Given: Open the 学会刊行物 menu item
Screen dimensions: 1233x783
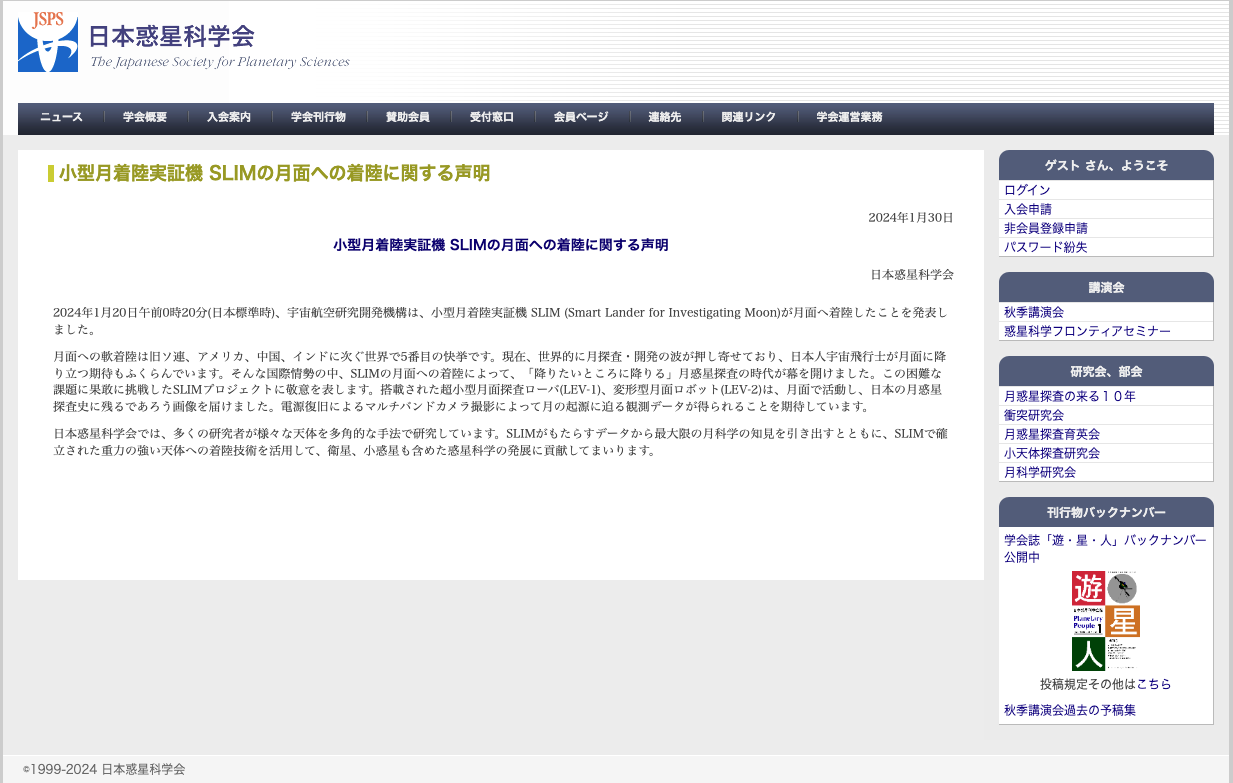Looking at the screenshot, I should pos(318,117).
